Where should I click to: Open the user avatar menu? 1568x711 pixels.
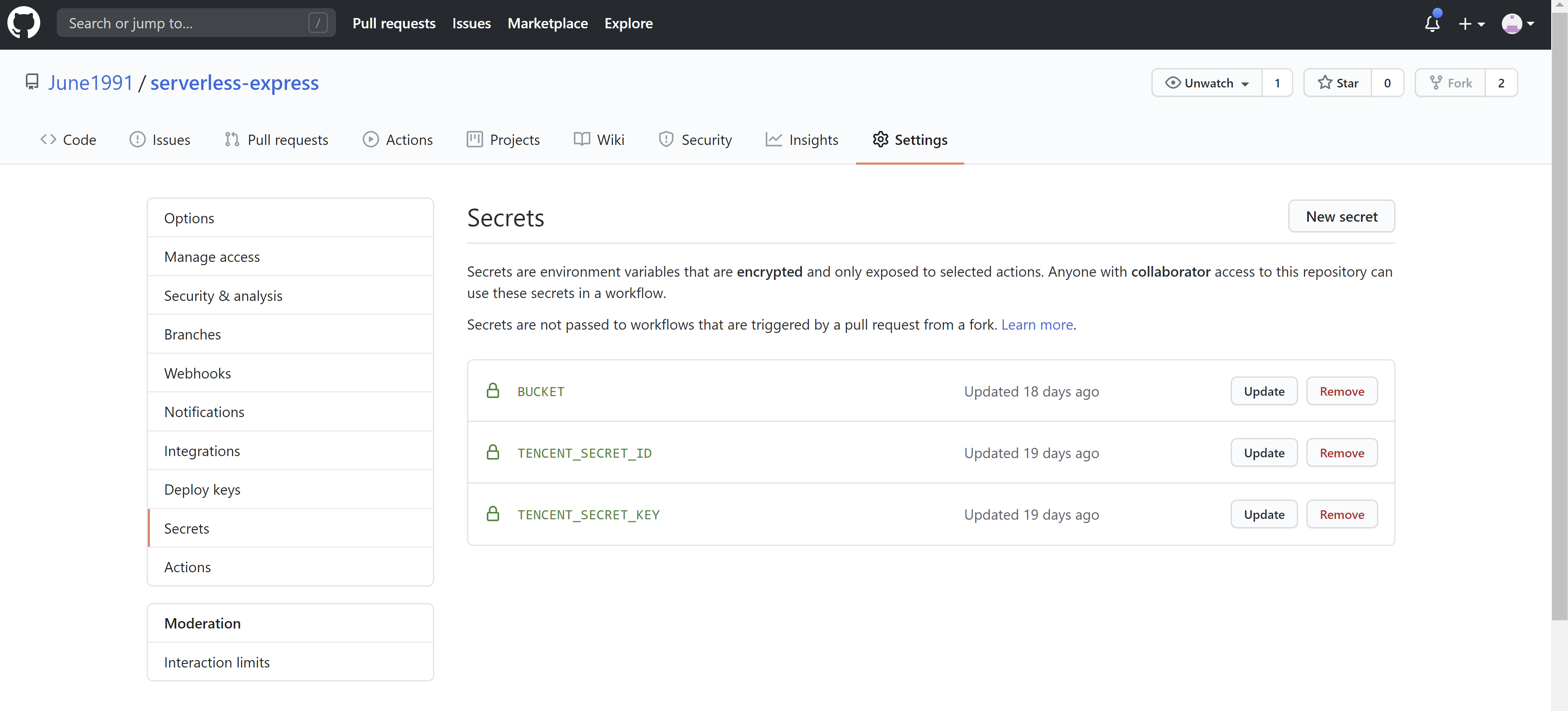[1517, 24]
